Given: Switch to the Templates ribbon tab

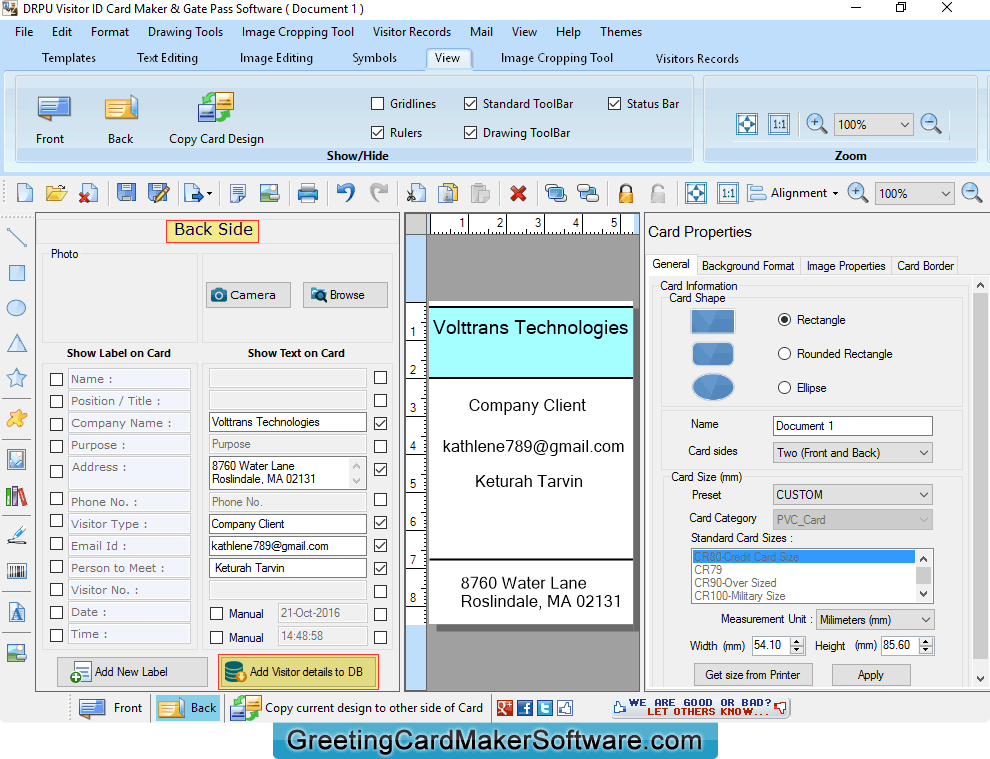Looking at the screenshot, I should (69, 58).
